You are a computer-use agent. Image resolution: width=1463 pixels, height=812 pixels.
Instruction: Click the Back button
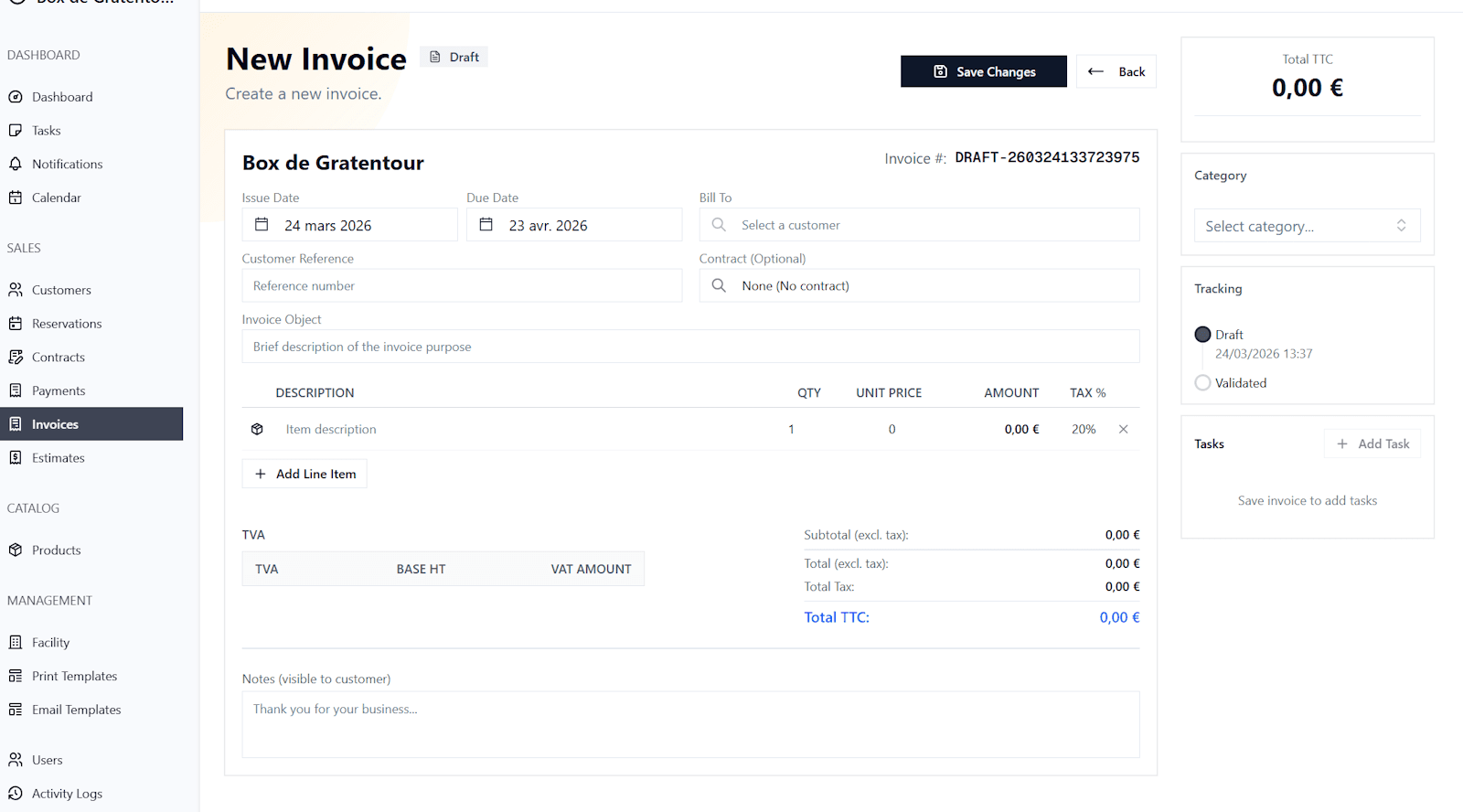[1116, 71]
